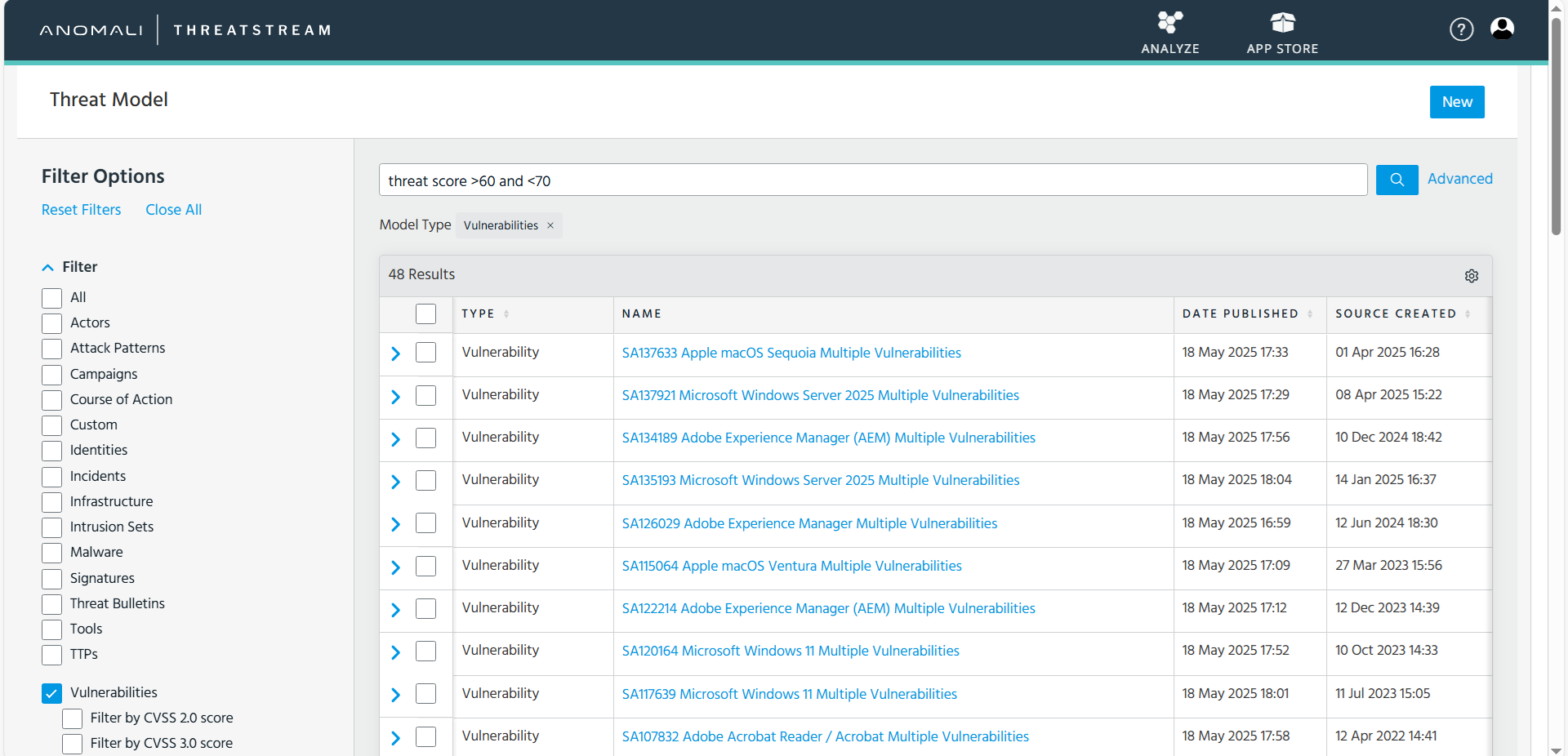This screenshot has height=756, width=1568.
Task: Open the App Store icon
Action: (1282, 23)
